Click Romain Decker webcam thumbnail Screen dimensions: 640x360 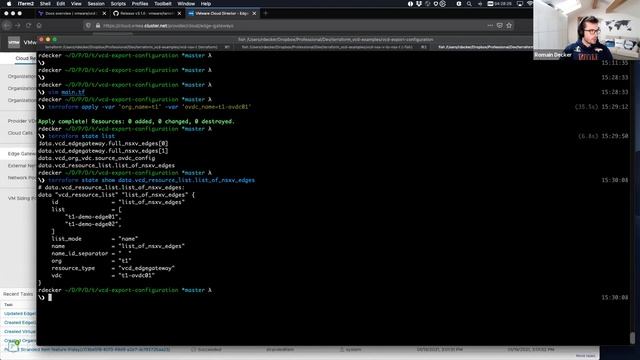[x=587, y=30]
